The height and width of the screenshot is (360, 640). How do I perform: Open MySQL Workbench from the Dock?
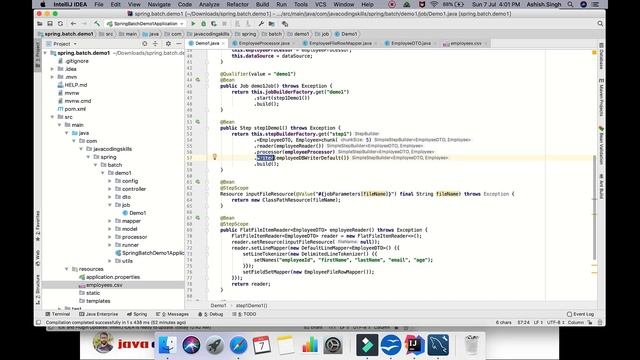pyautogui.click(x=438, y=345)
